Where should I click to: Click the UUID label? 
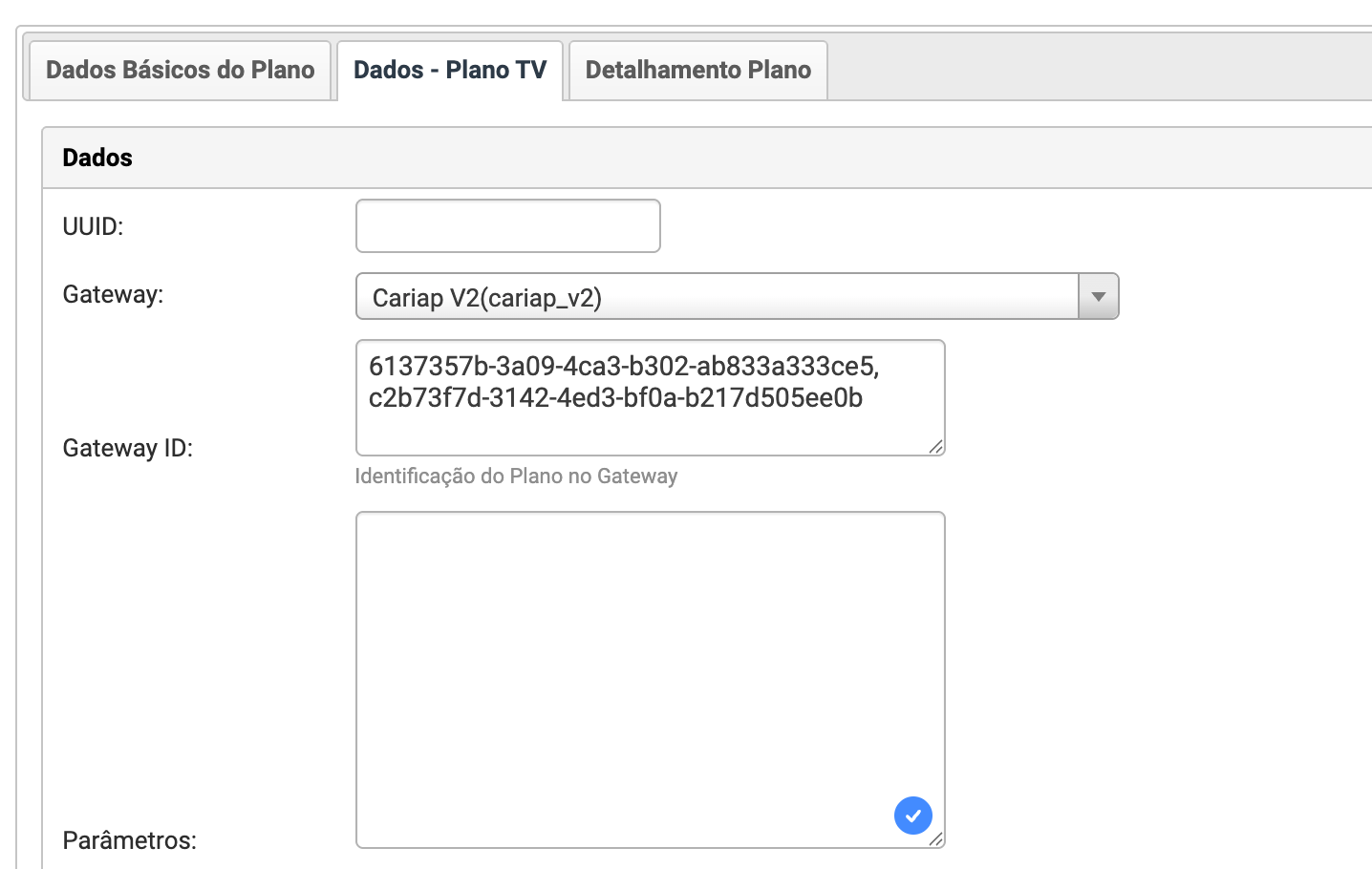point(93,226)
